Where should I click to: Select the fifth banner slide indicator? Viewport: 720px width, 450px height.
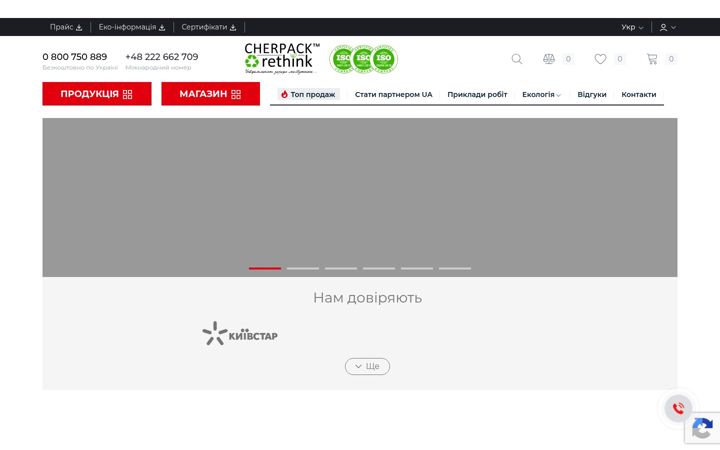click(x=417, y=268)
